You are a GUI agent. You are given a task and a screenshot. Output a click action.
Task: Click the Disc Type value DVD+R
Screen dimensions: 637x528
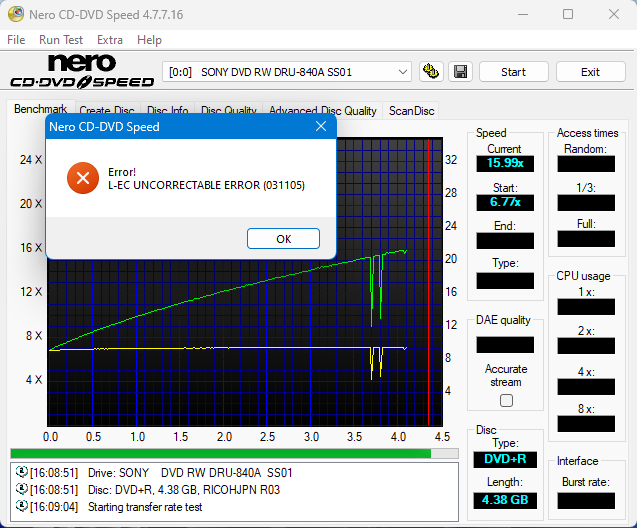click(505, 459)
